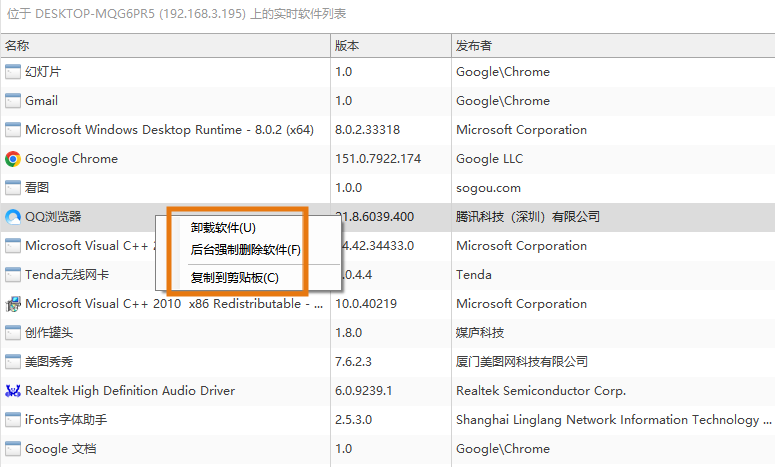Click publisher Google LLC cell
775x467 pixels.
489,159
